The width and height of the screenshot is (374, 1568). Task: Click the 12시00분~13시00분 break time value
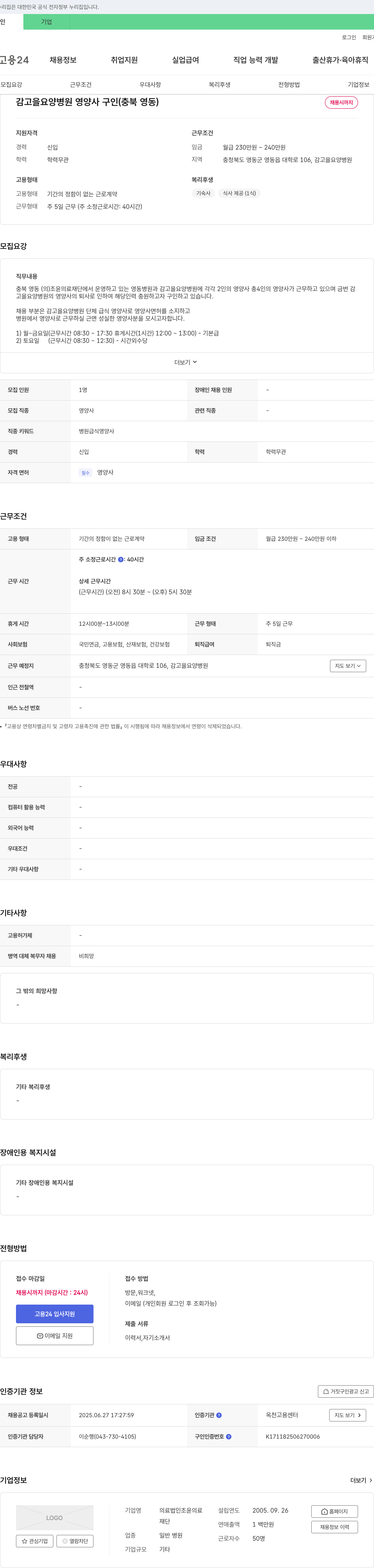coord(104,624)
